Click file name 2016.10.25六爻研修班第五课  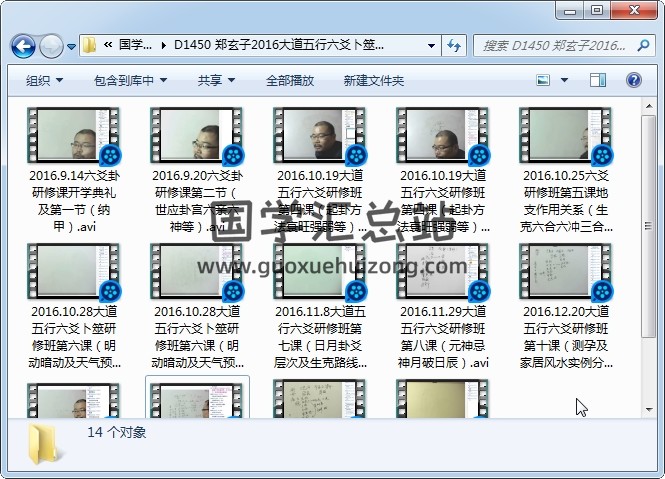pyautogui.click(x=566, y=201)
